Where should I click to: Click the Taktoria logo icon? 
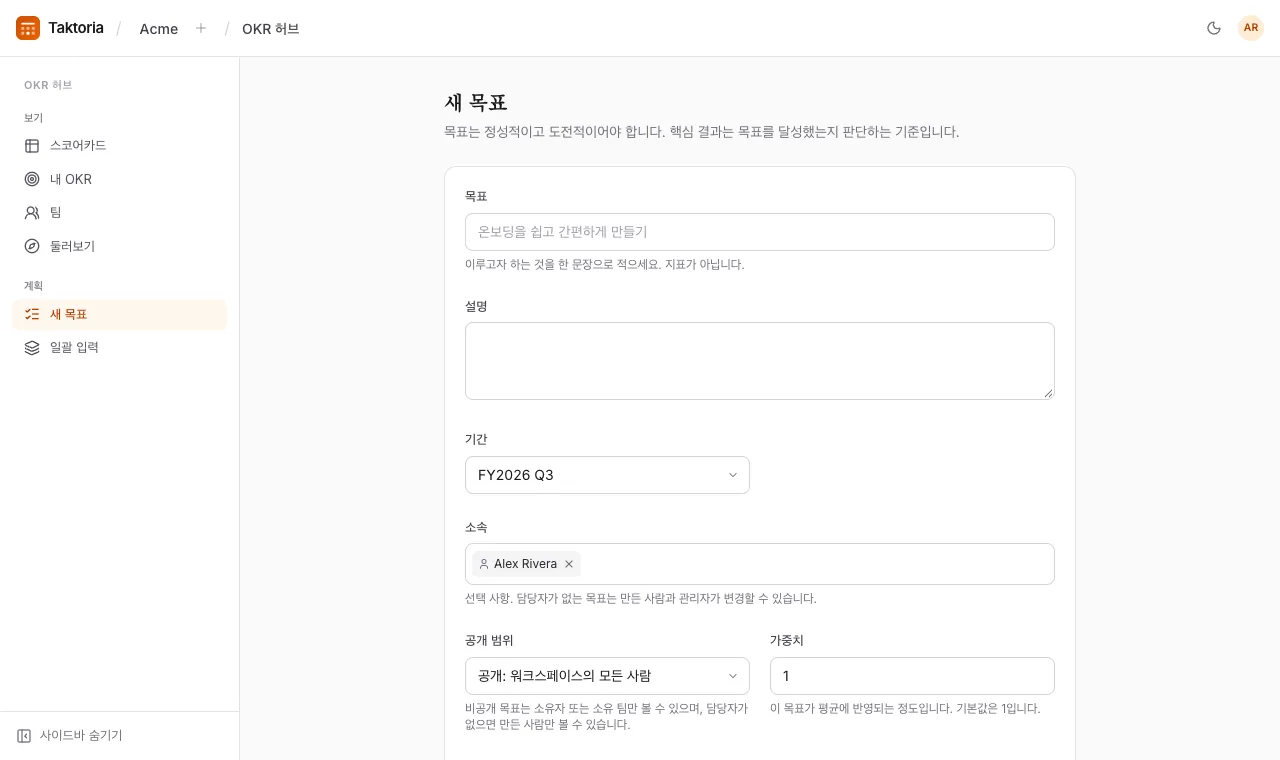coord(28,28)
